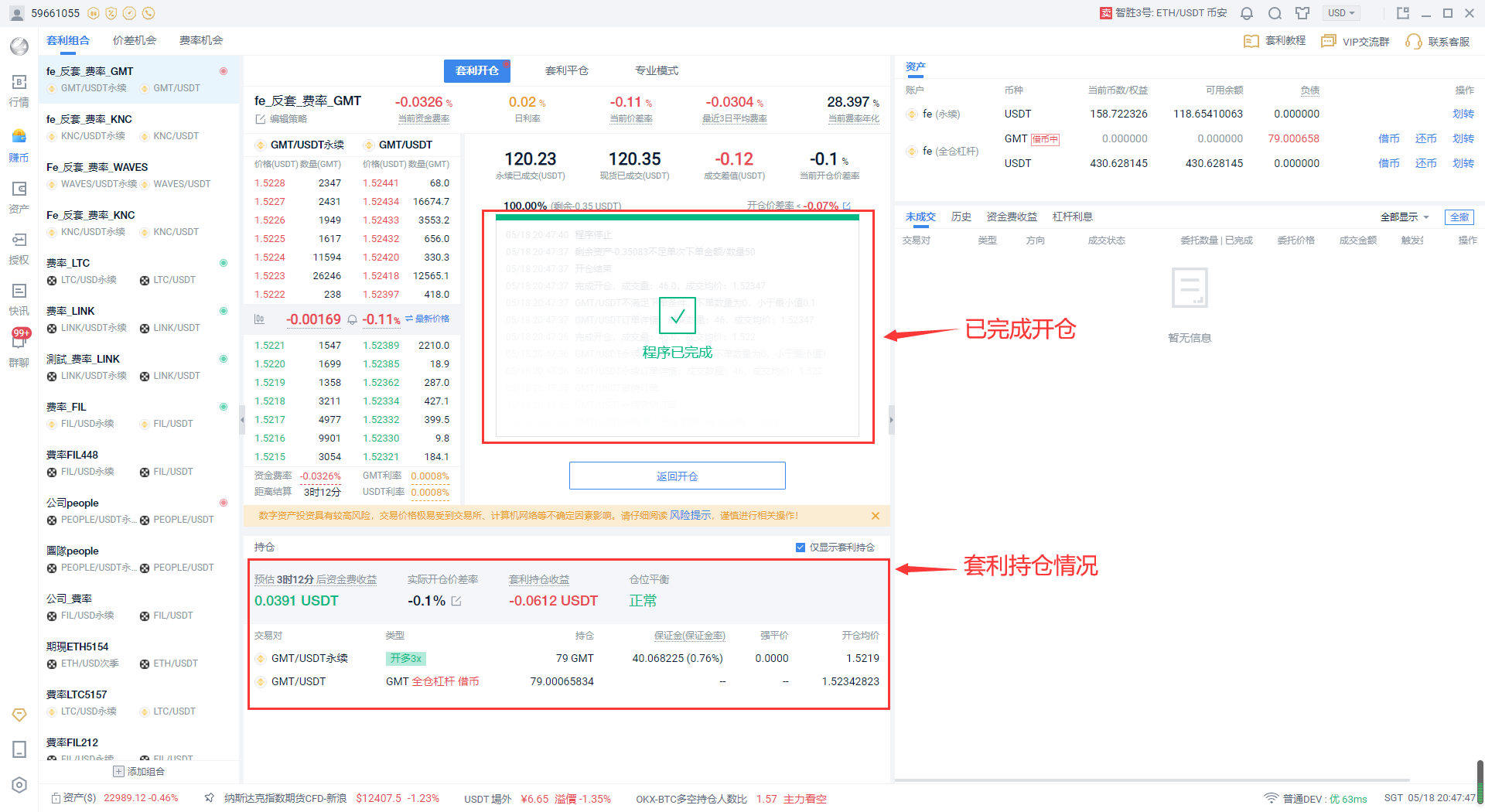Open 套利教程 tutorial book icon
Screen dimensions: 1485x812
pos(1251,41)
